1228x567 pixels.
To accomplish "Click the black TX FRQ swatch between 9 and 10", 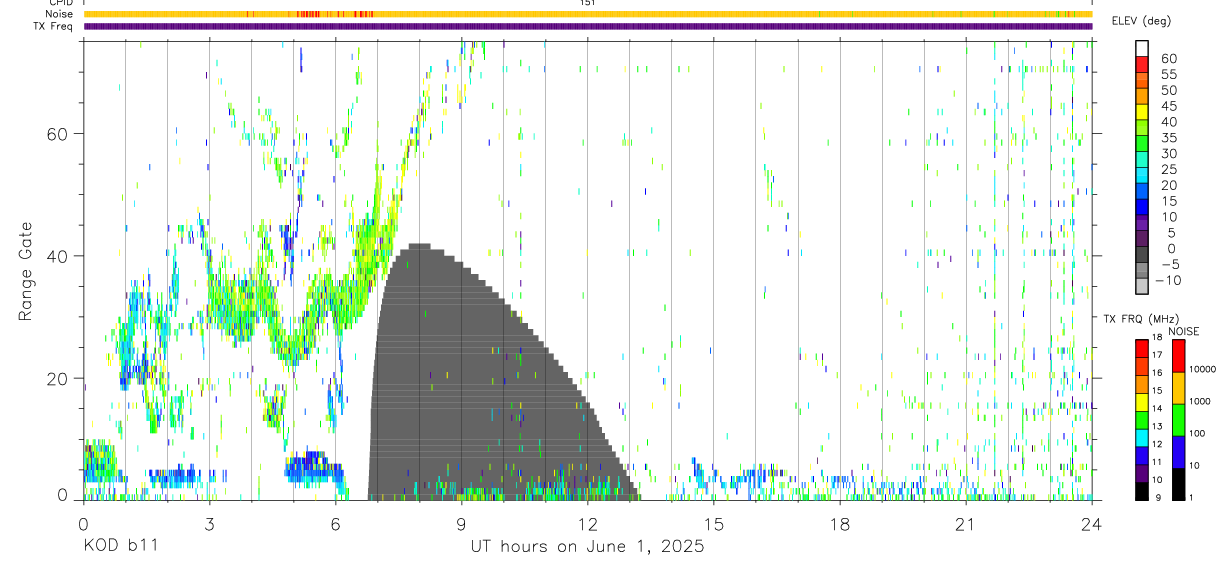I will (1142, 490).
